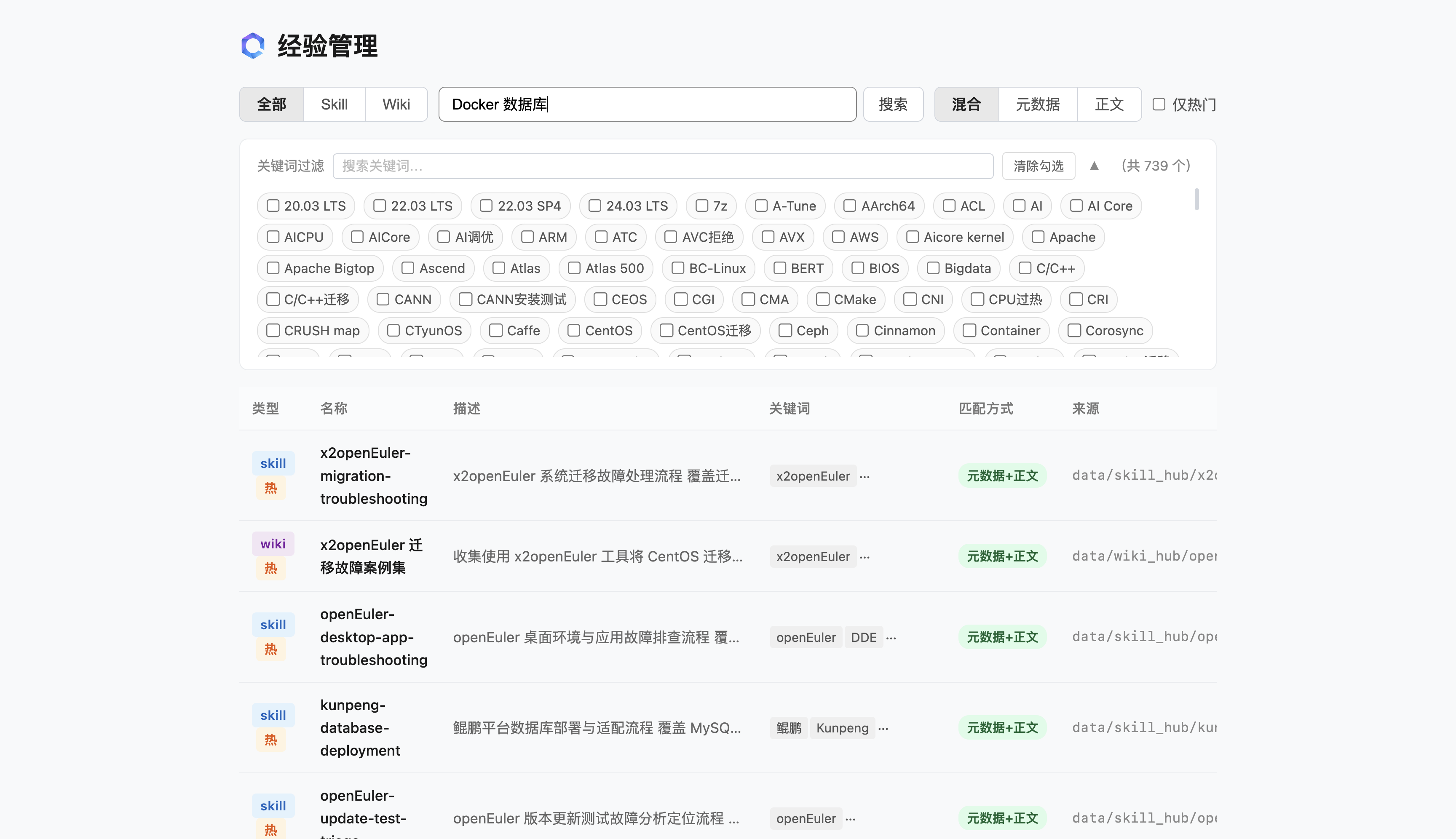Tick the ARM keyword checkbox
The width and height of the screenshot is (1456, 839).
coord(527,237)
